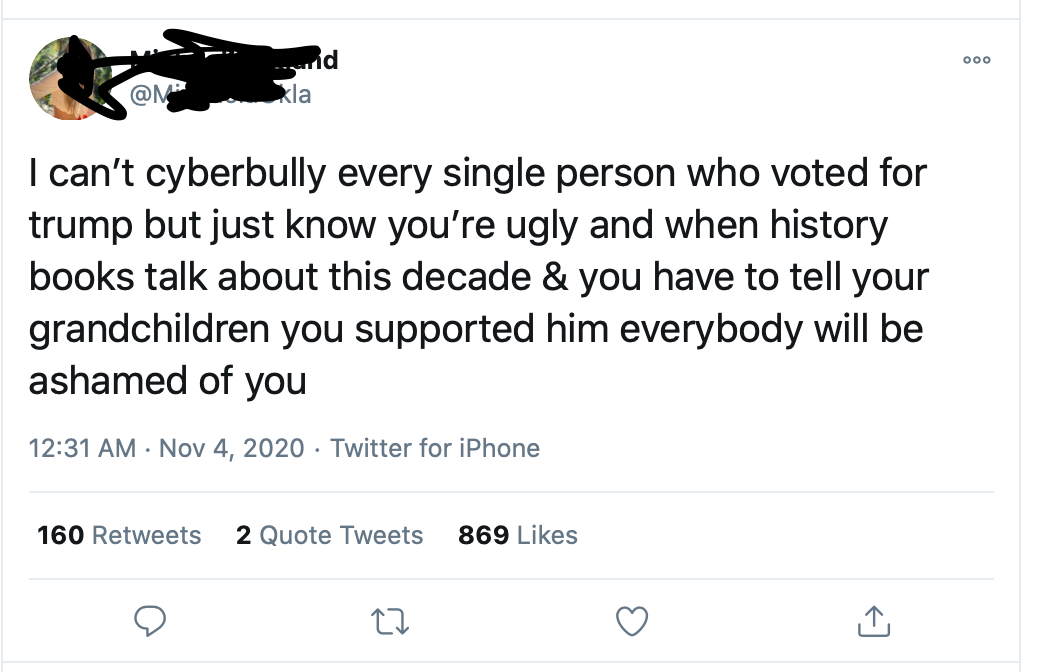View the 160 Retweets list
The image size is (1044, 672).
[x=119, y=535]
